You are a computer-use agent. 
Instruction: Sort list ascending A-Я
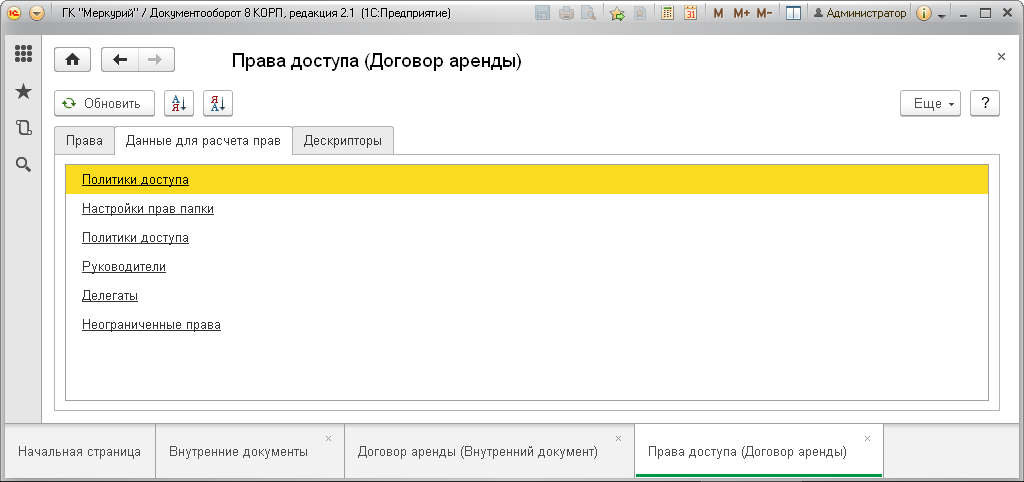(178, 103)
